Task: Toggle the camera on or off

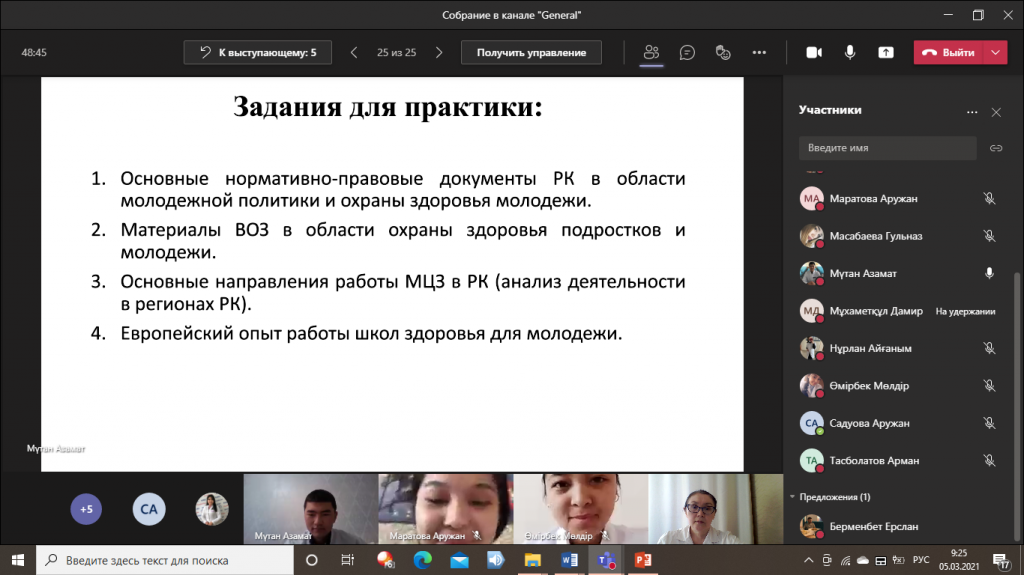Action: click(814, 53)
